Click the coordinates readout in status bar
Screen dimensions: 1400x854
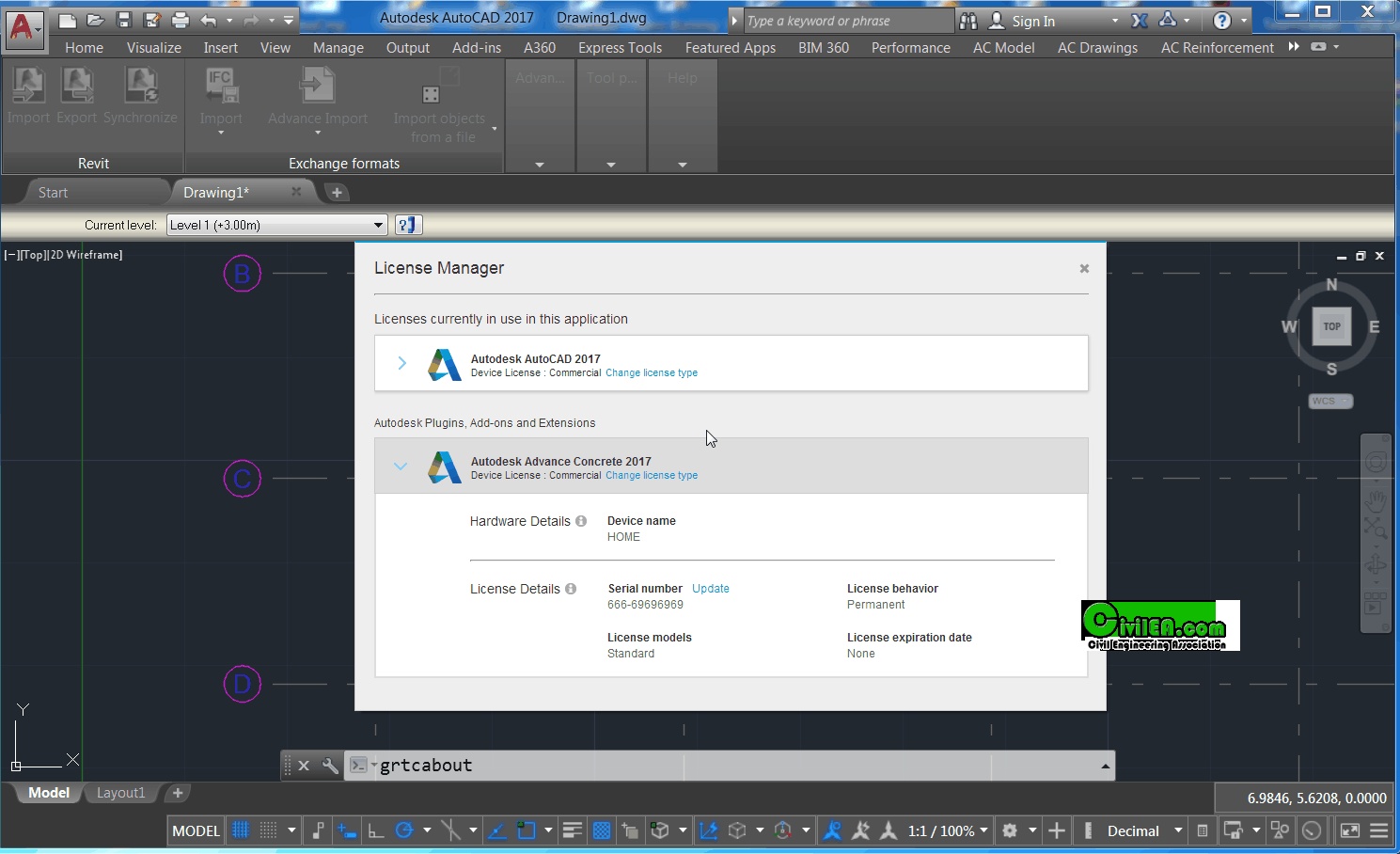point(1316,798)
